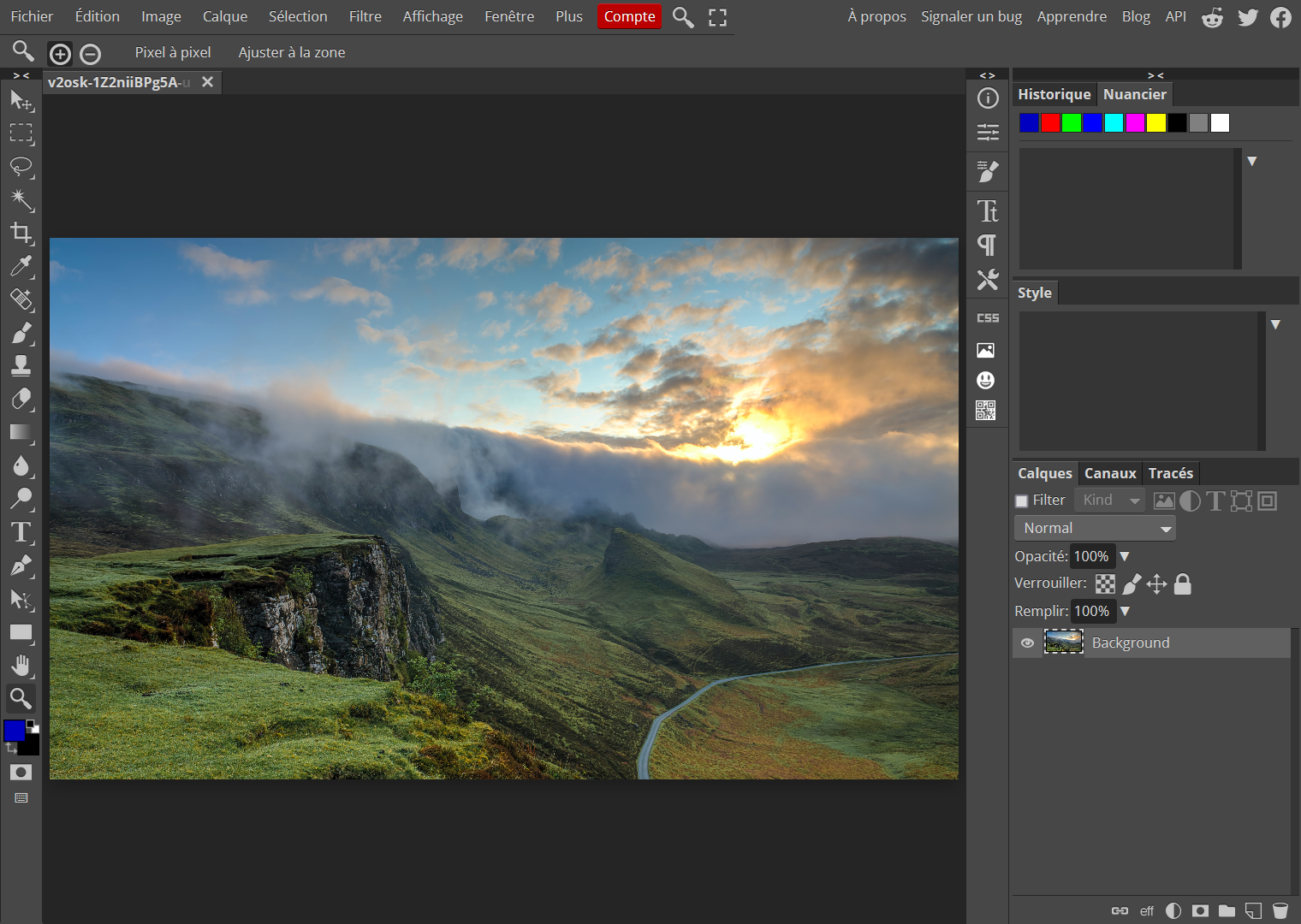Pick the red swatch in Nuancier

coord(1050,122)
